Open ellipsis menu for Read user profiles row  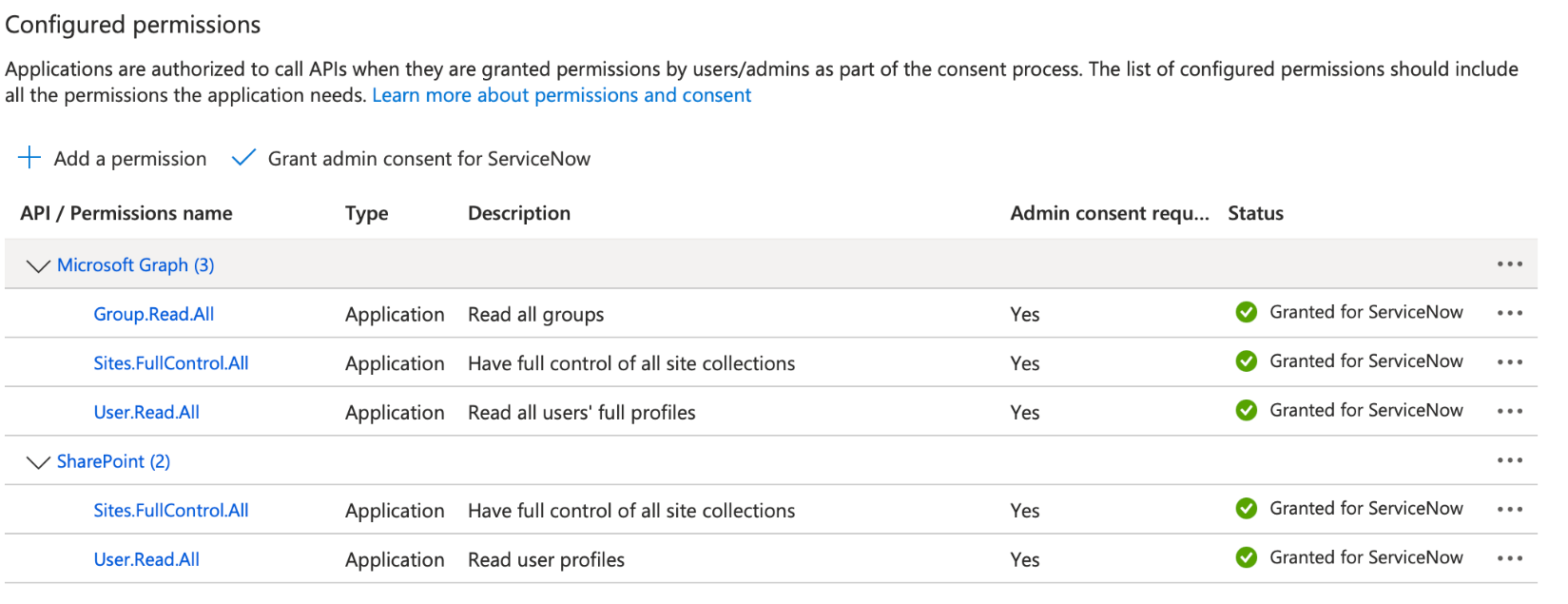point(1509,559)
